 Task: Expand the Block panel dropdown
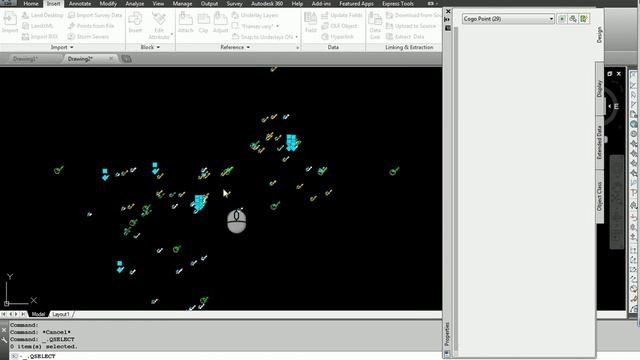click(x=150, y=47)
